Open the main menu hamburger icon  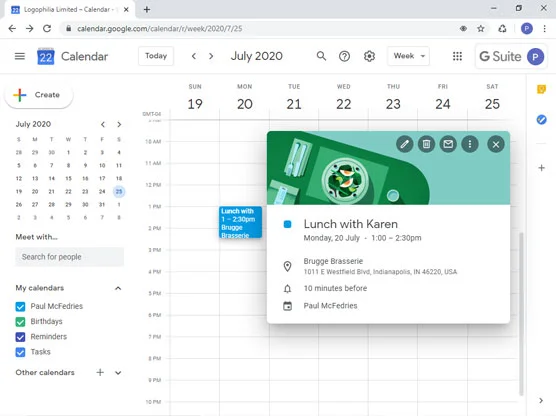pos(20,56)
